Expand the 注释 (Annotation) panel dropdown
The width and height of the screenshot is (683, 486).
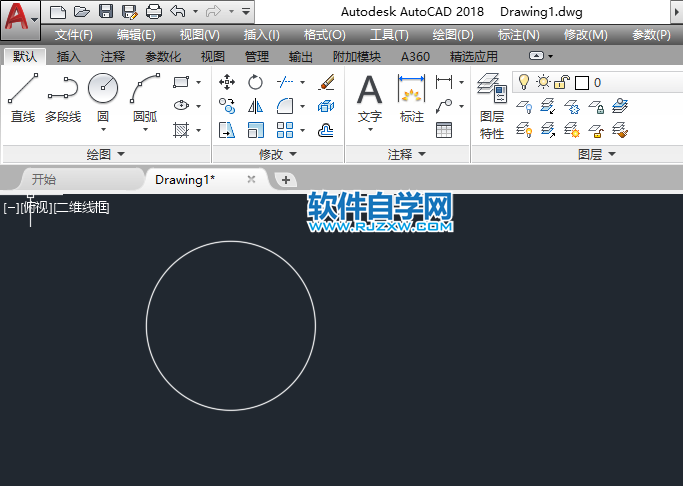(407, 154)
